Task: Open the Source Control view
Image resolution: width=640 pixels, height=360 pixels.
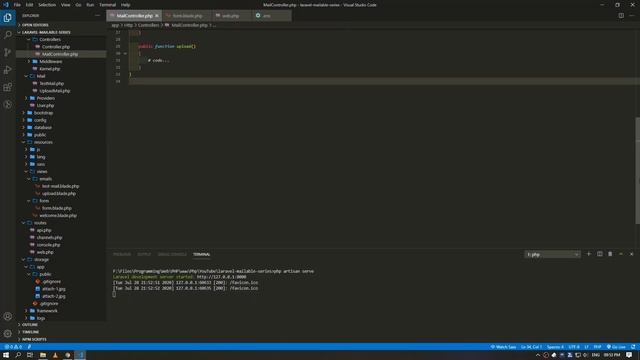Action: click(x=8, y=52)
